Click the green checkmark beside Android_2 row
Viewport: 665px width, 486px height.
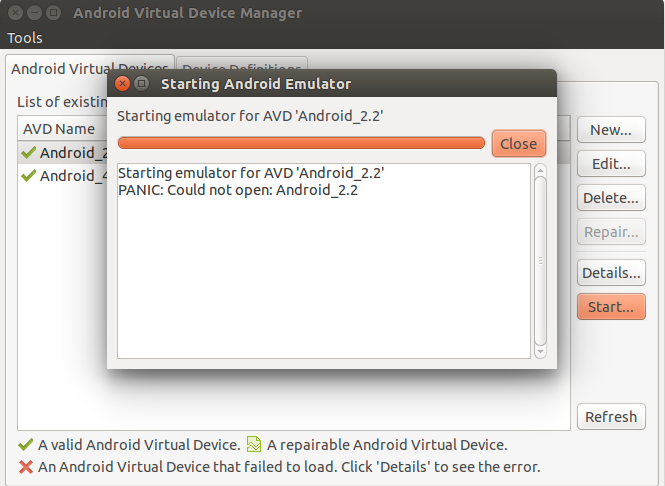point(28,153)
